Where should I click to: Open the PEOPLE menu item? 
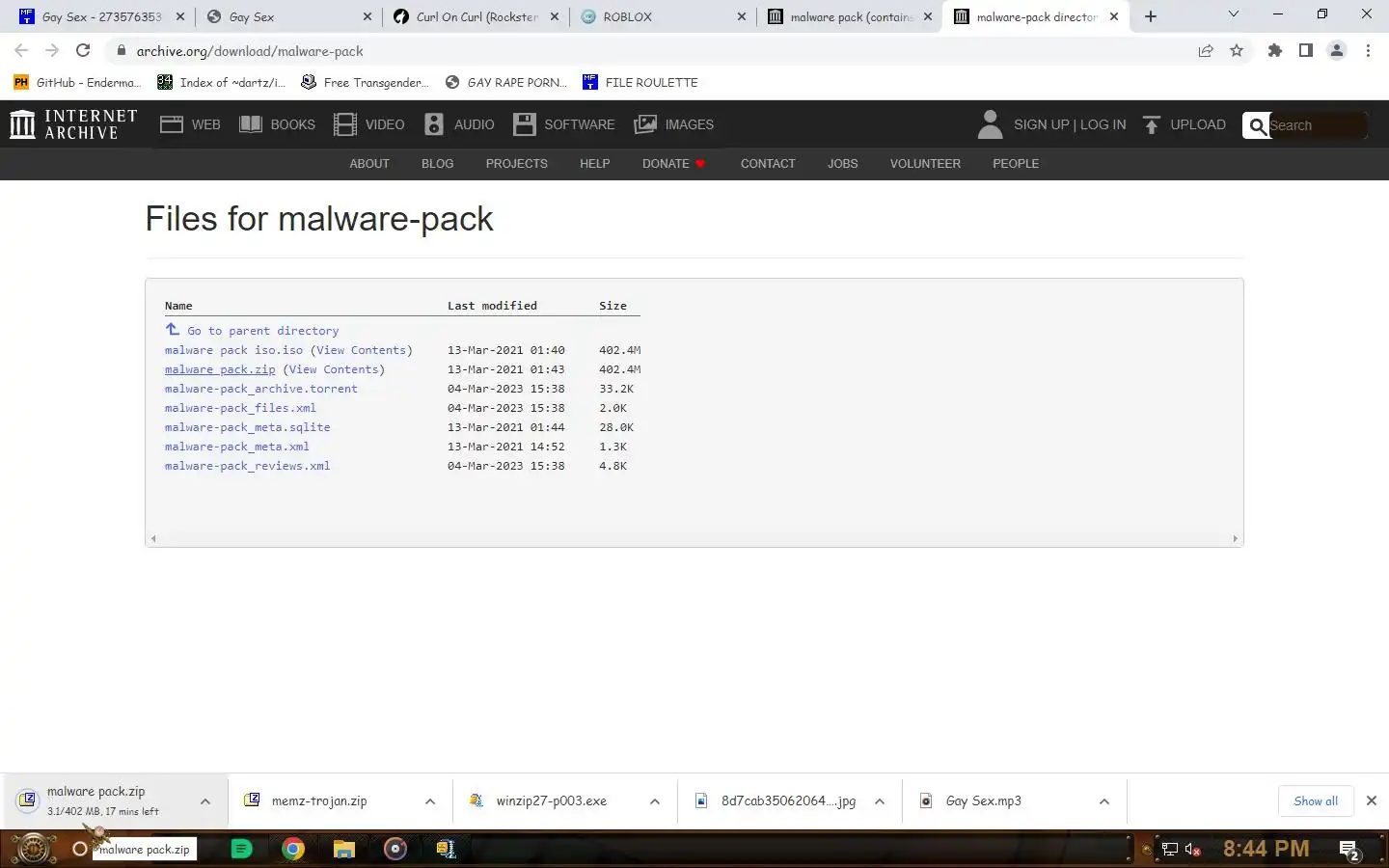pyautogui.click(x=1016, y=164)
